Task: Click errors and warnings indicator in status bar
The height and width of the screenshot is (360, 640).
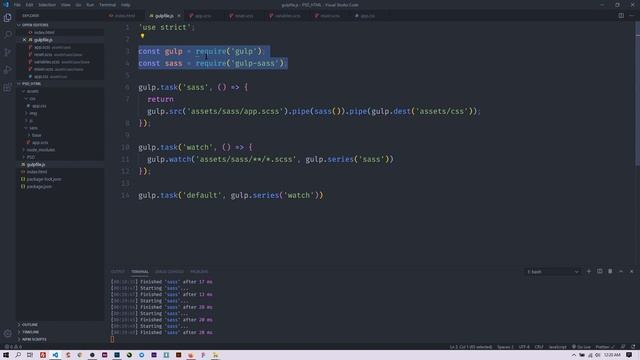Action: click(x=13, y=347)
